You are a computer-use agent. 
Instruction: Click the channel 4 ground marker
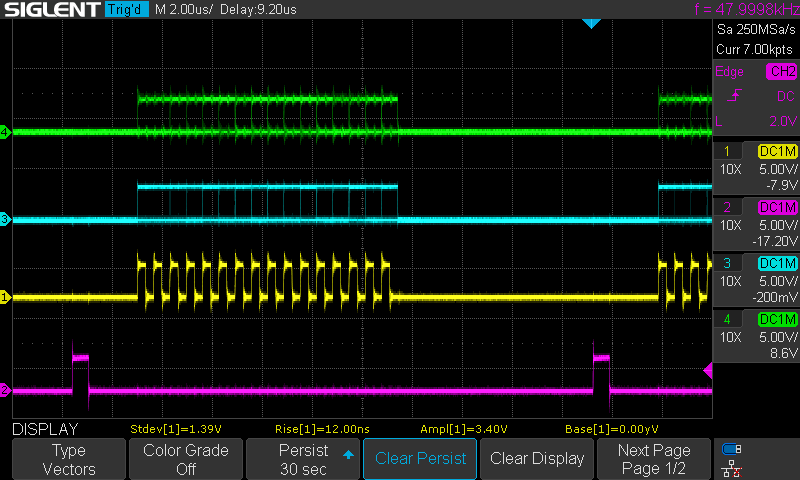click(x=5, y=133)
